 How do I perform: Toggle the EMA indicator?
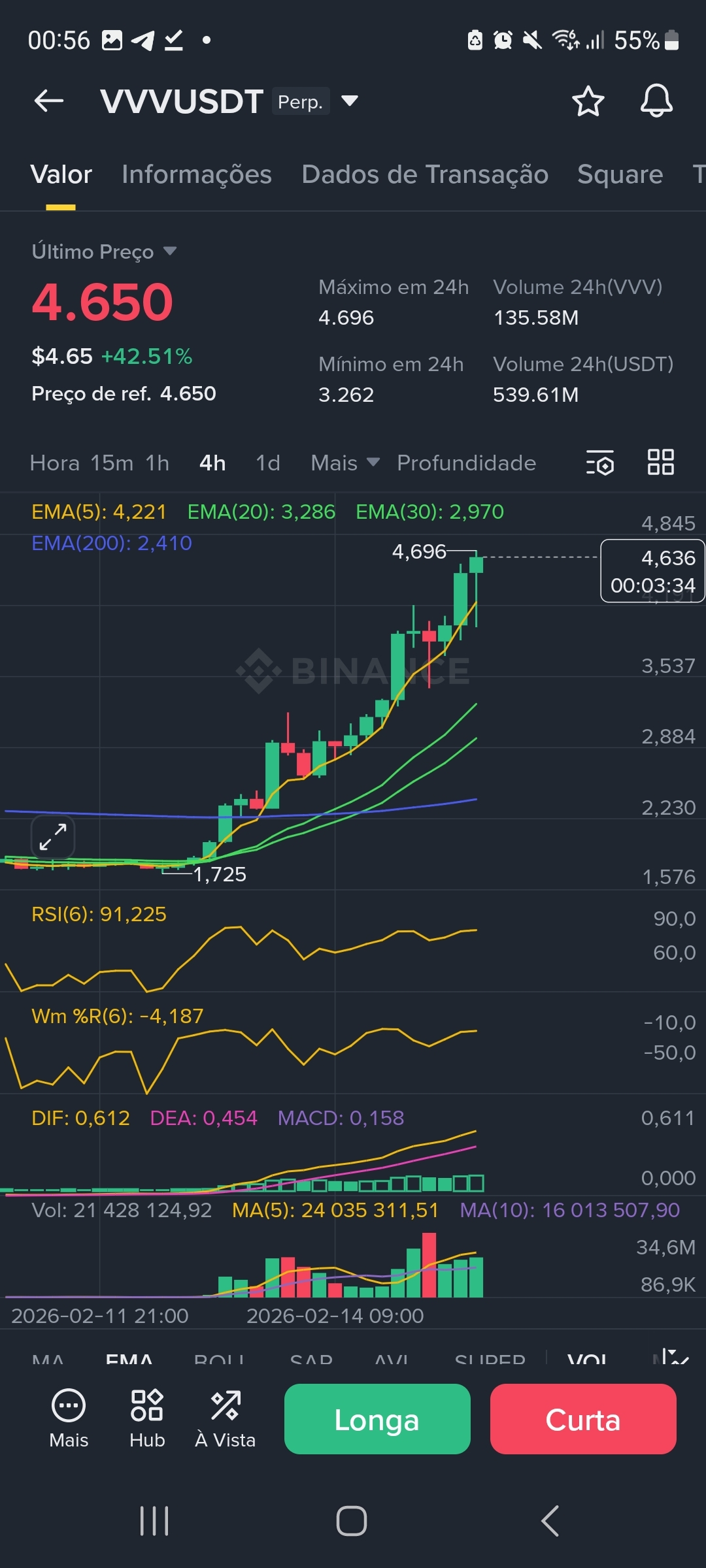(x=129, y=1359)
